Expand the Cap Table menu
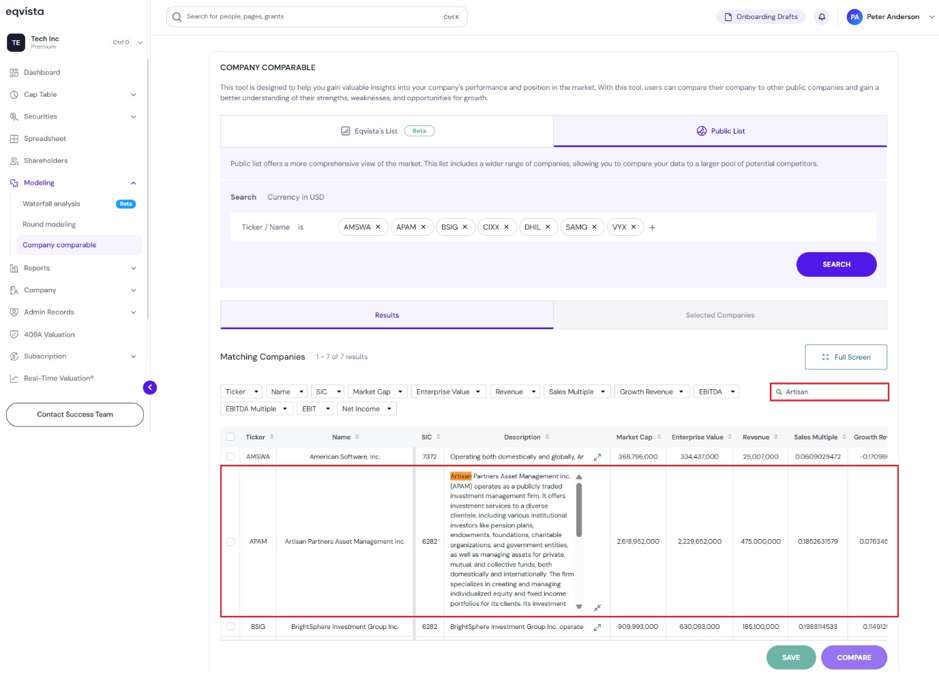Viewport: 939px width, 676px height. (x=133, y=95)
